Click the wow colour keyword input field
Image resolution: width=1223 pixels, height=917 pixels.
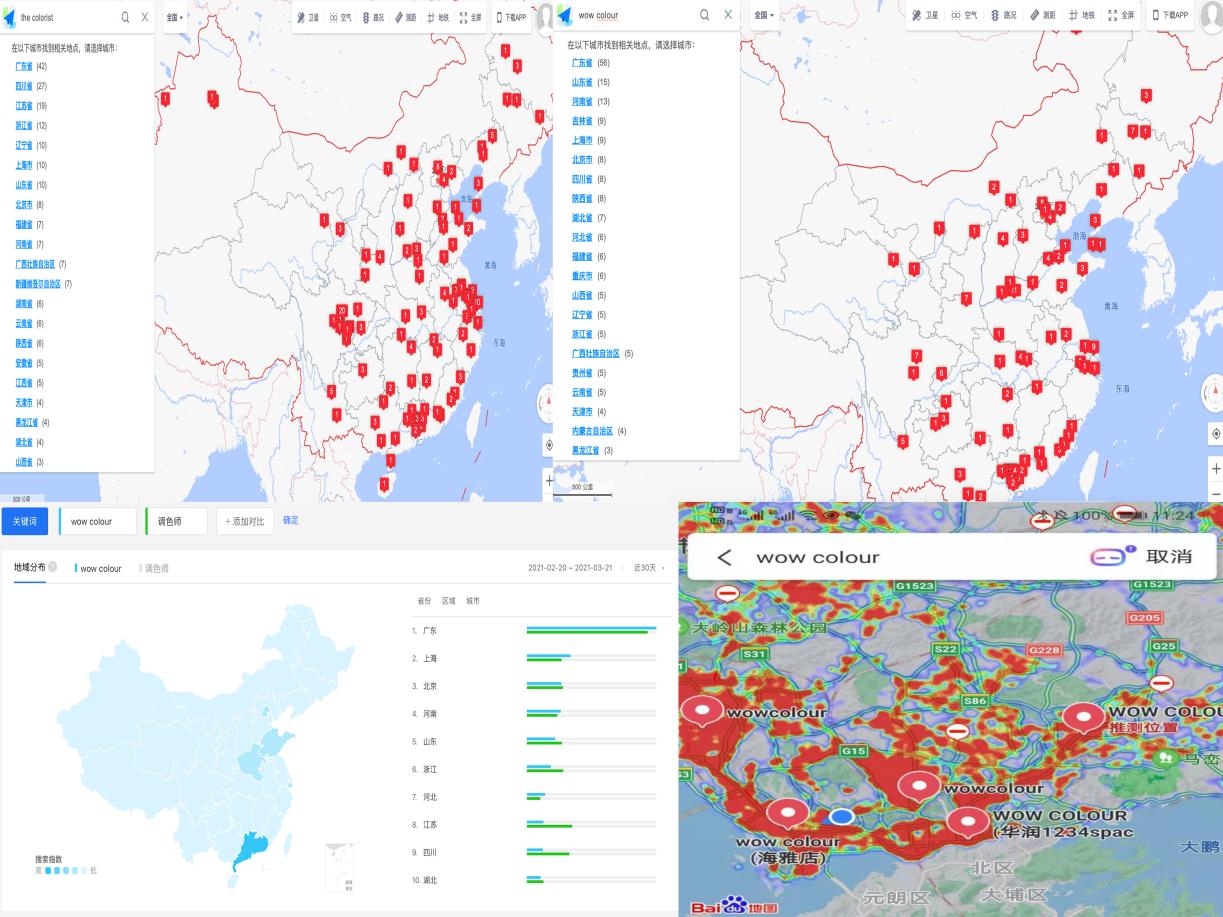pos(98,522)
